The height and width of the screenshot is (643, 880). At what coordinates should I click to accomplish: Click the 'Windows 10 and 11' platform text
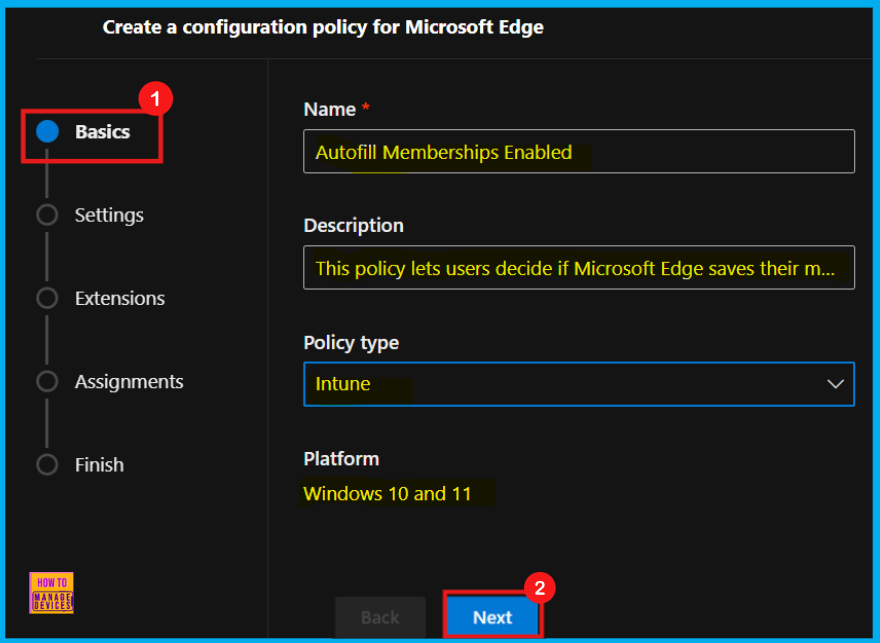pyautogui.click(x=387, y=494)
